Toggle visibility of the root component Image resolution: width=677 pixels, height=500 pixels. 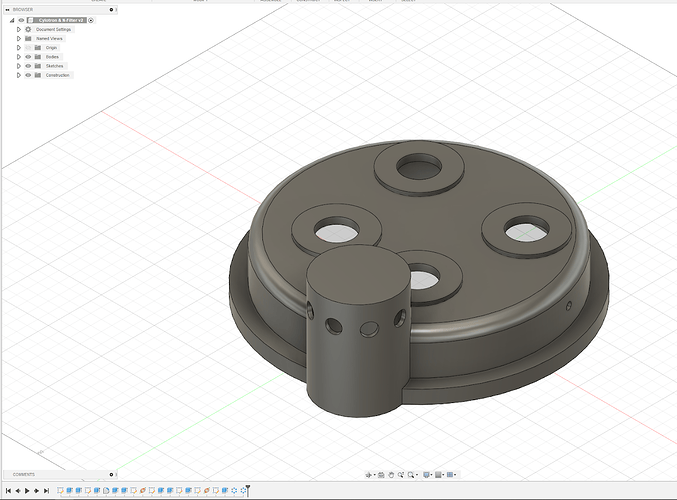pos(21,20)
